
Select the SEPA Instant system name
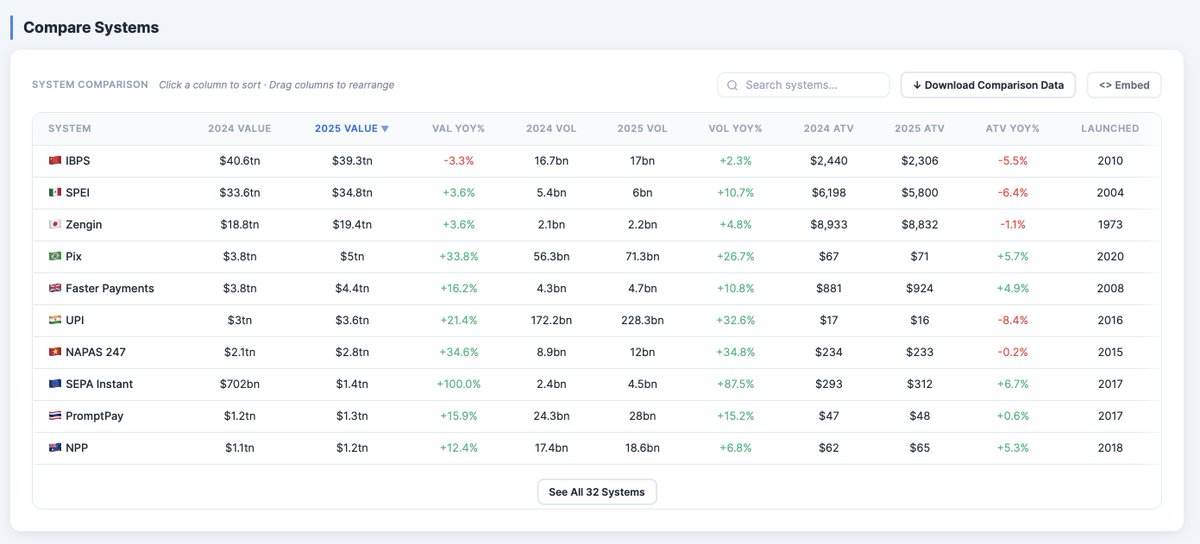[99, 385]
